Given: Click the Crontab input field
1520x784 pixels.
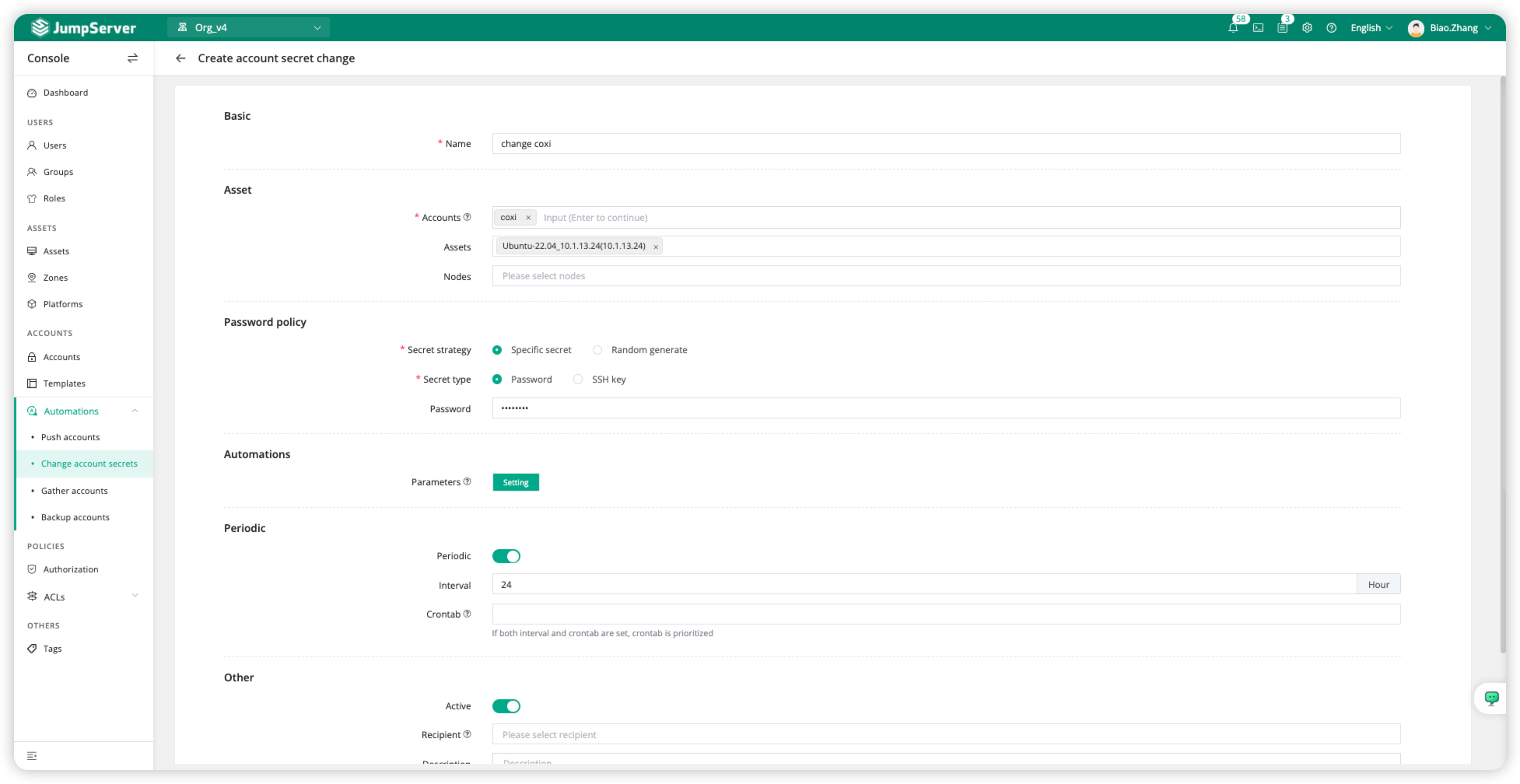Looking at the screenshot, I should (946, 614).
